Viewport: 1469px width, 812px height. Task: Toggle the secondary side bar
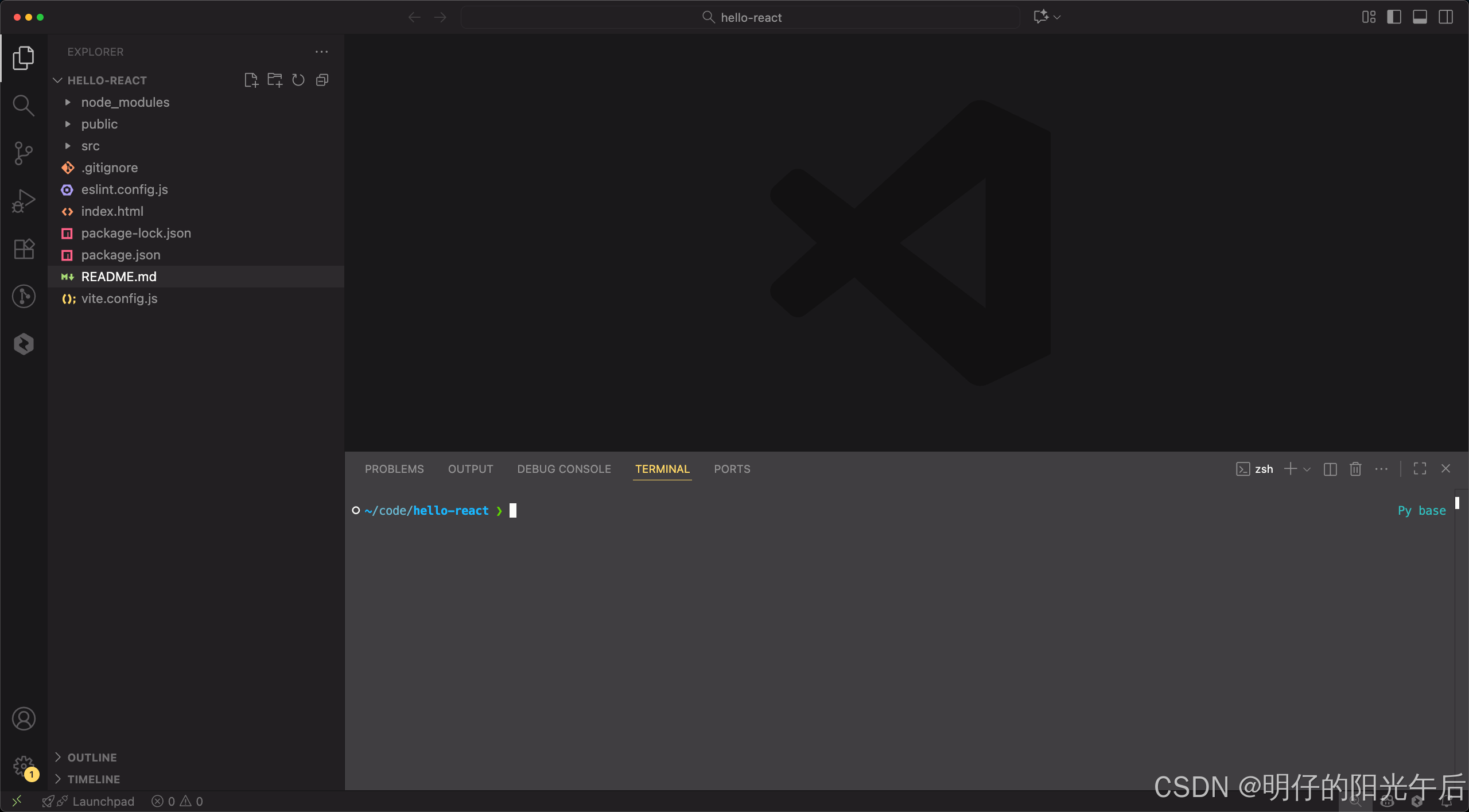(x=1446, y=17)
